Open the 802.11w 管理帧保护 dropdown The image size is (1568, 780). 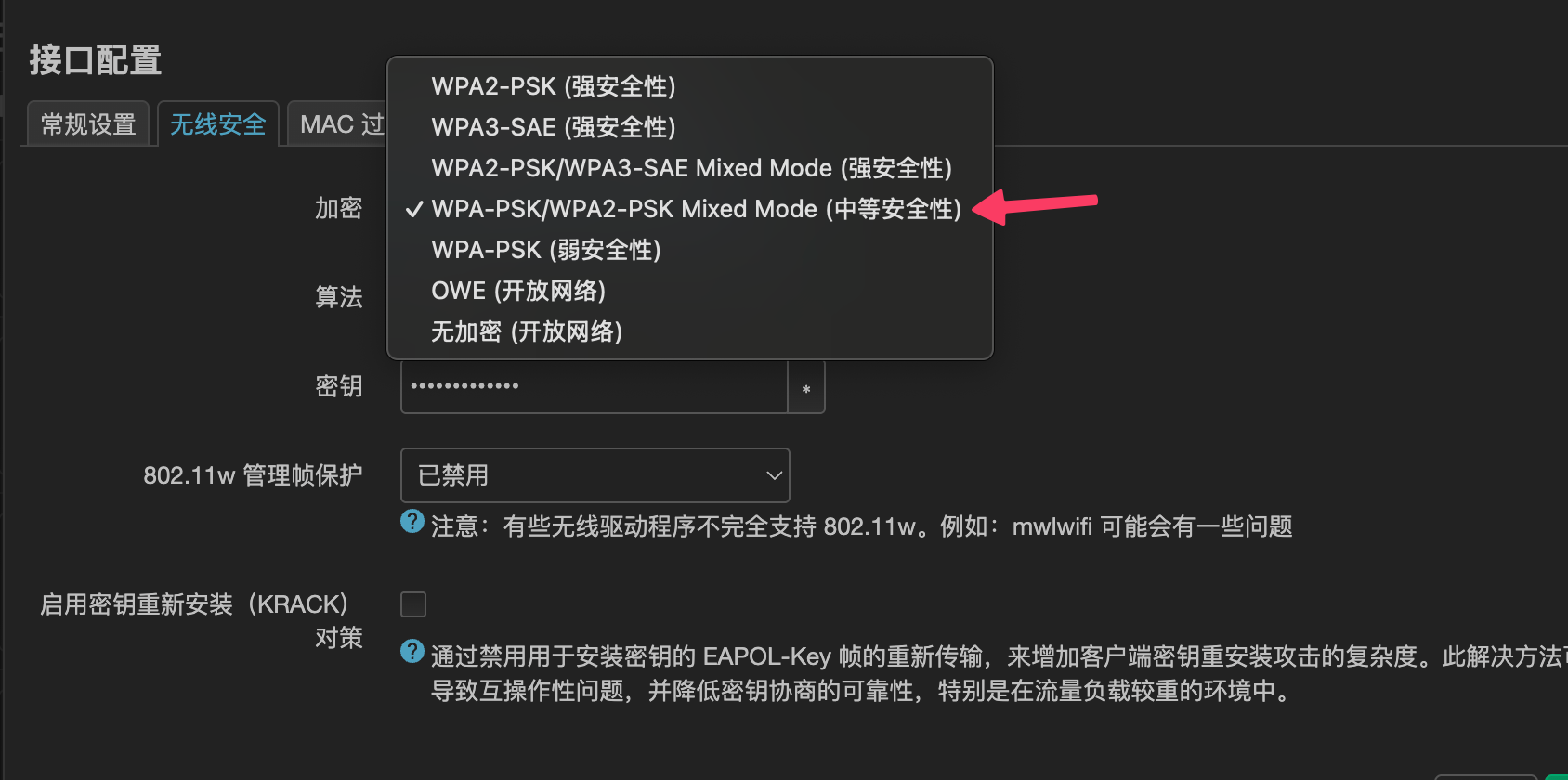595,475
